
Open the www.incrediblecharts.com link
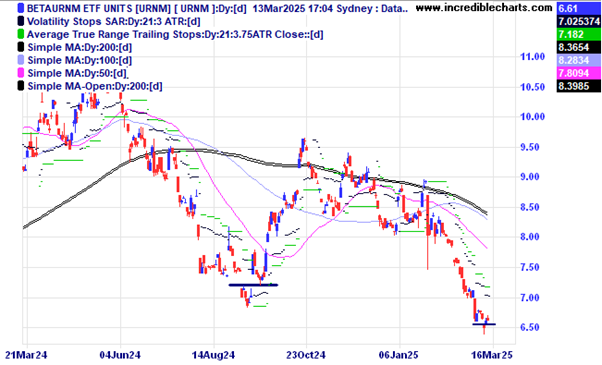[484, 7]
